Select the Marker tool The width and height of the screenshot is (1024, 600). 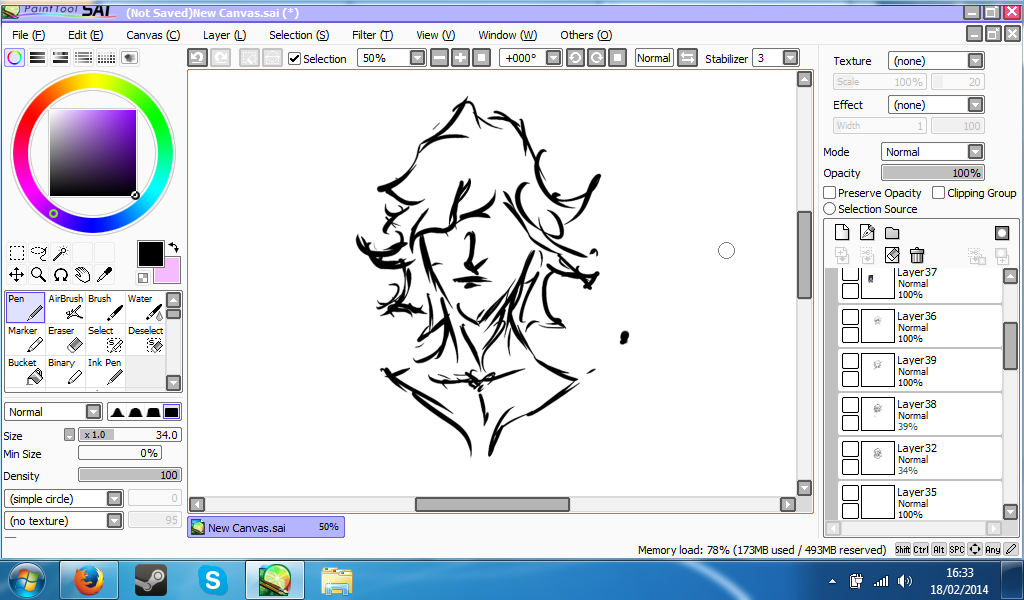pyautogui.click(x=25, y=339)
